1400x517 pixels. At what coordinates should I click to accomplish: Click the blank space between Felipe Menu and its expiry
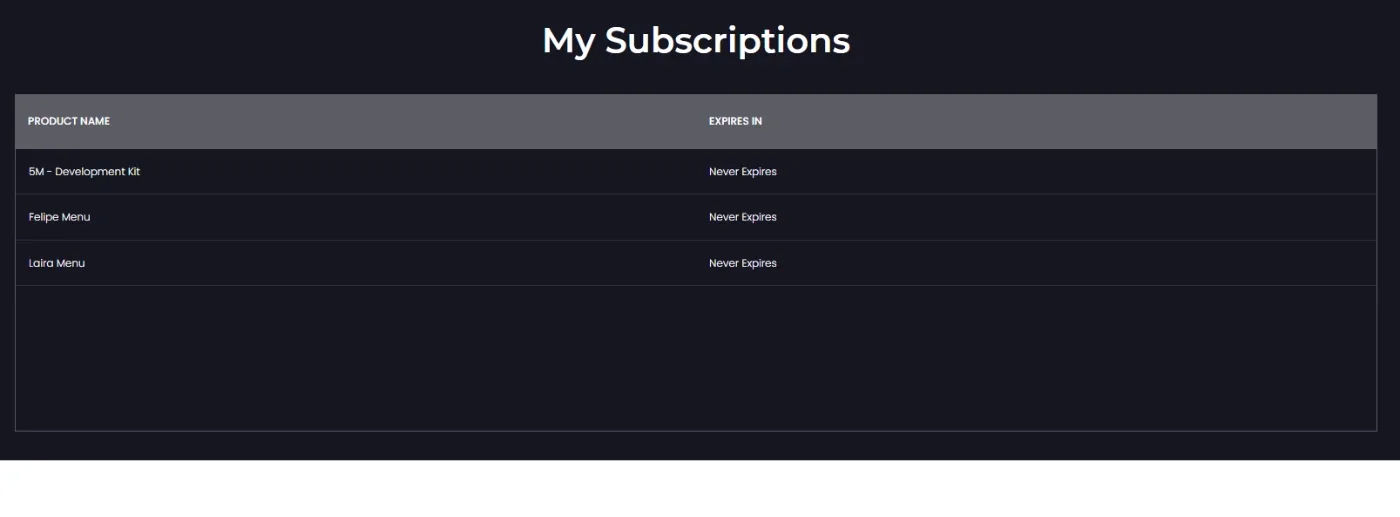coord(400,217)
